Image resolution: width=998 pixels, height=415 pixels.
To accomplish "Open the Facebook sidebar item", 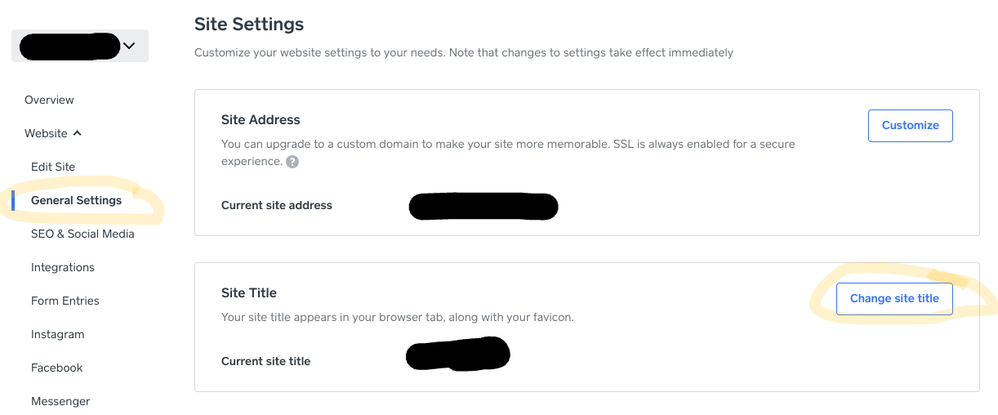I will (57, 368).
